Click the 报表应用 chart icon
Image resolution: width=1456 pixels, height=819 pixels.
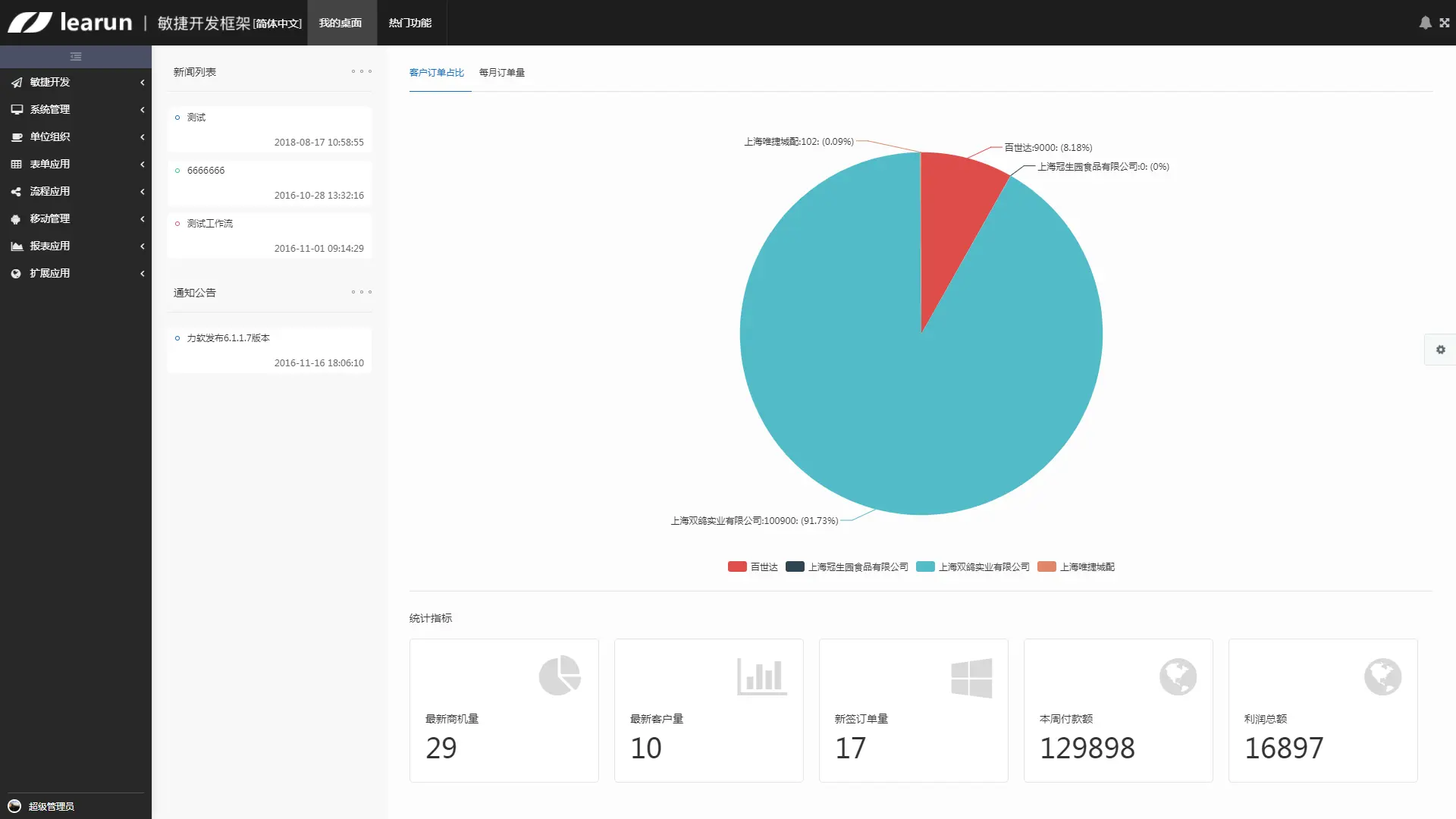coord(16,246)
